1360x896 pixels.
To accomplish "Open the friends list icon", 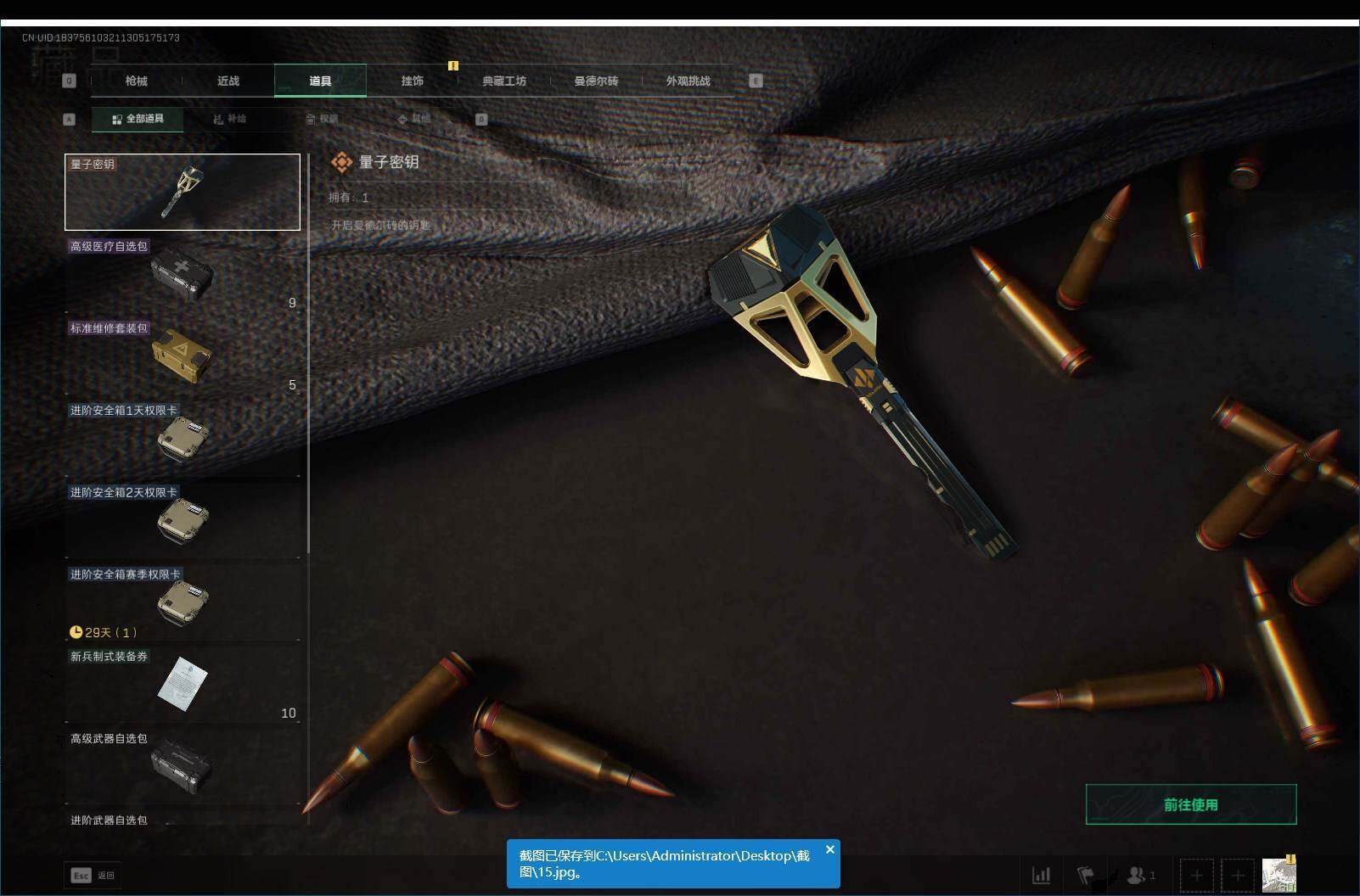I will pos(1138,875).
